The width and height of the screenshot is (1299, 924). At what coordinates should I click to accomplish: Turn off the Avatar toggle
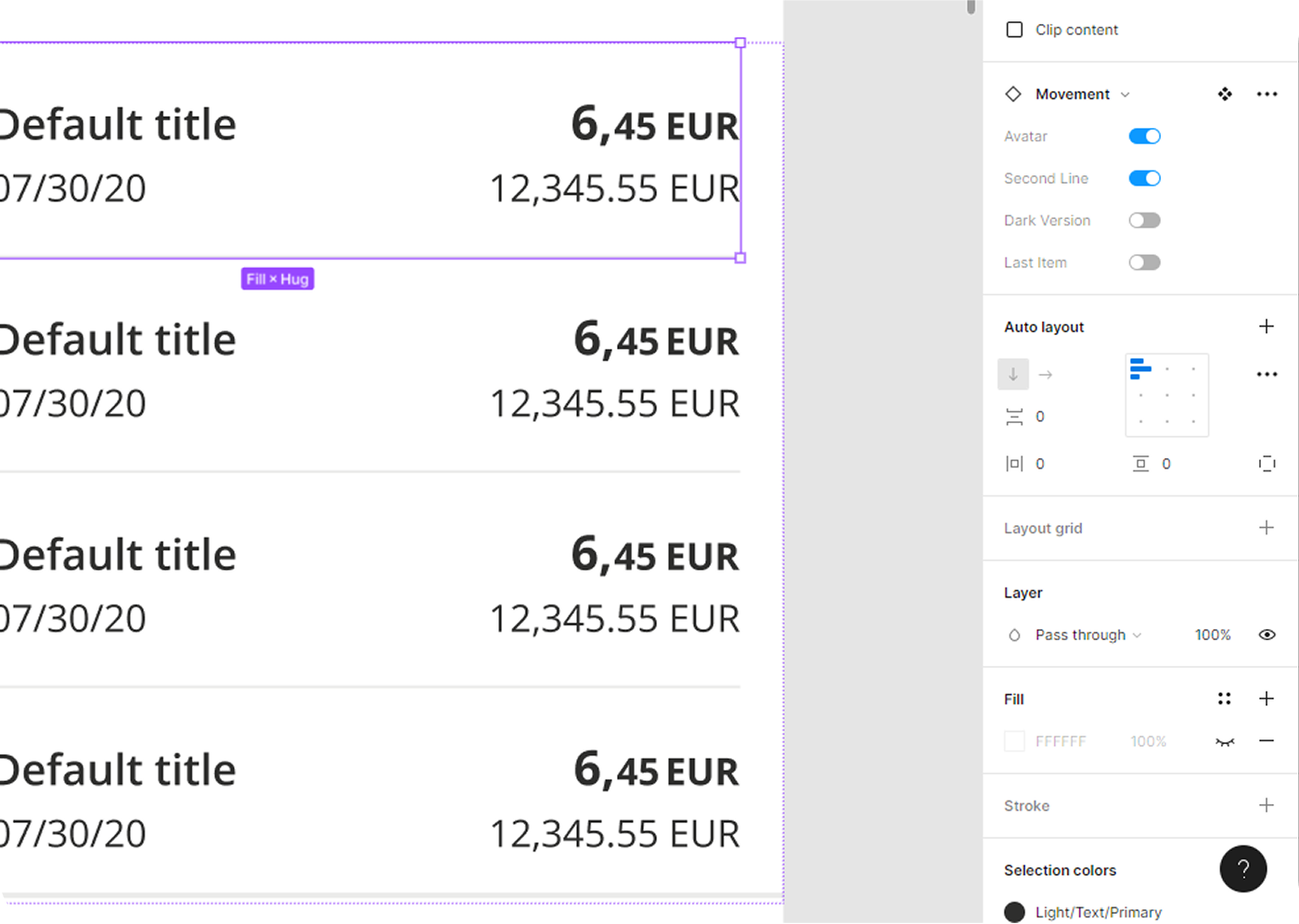pos(1145,136)
